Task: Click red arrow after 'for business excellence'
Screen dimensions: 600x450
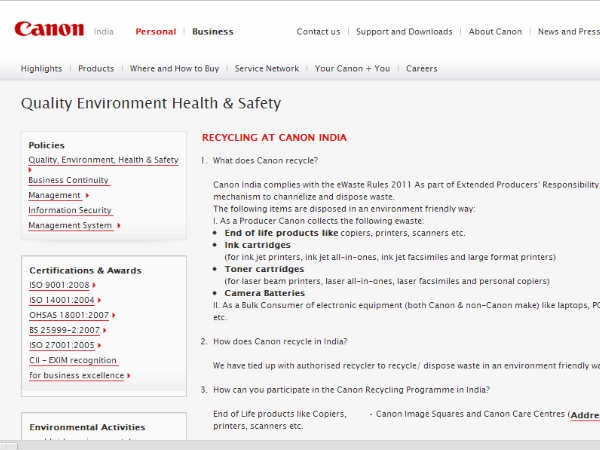Action: (x=129, y=376)
